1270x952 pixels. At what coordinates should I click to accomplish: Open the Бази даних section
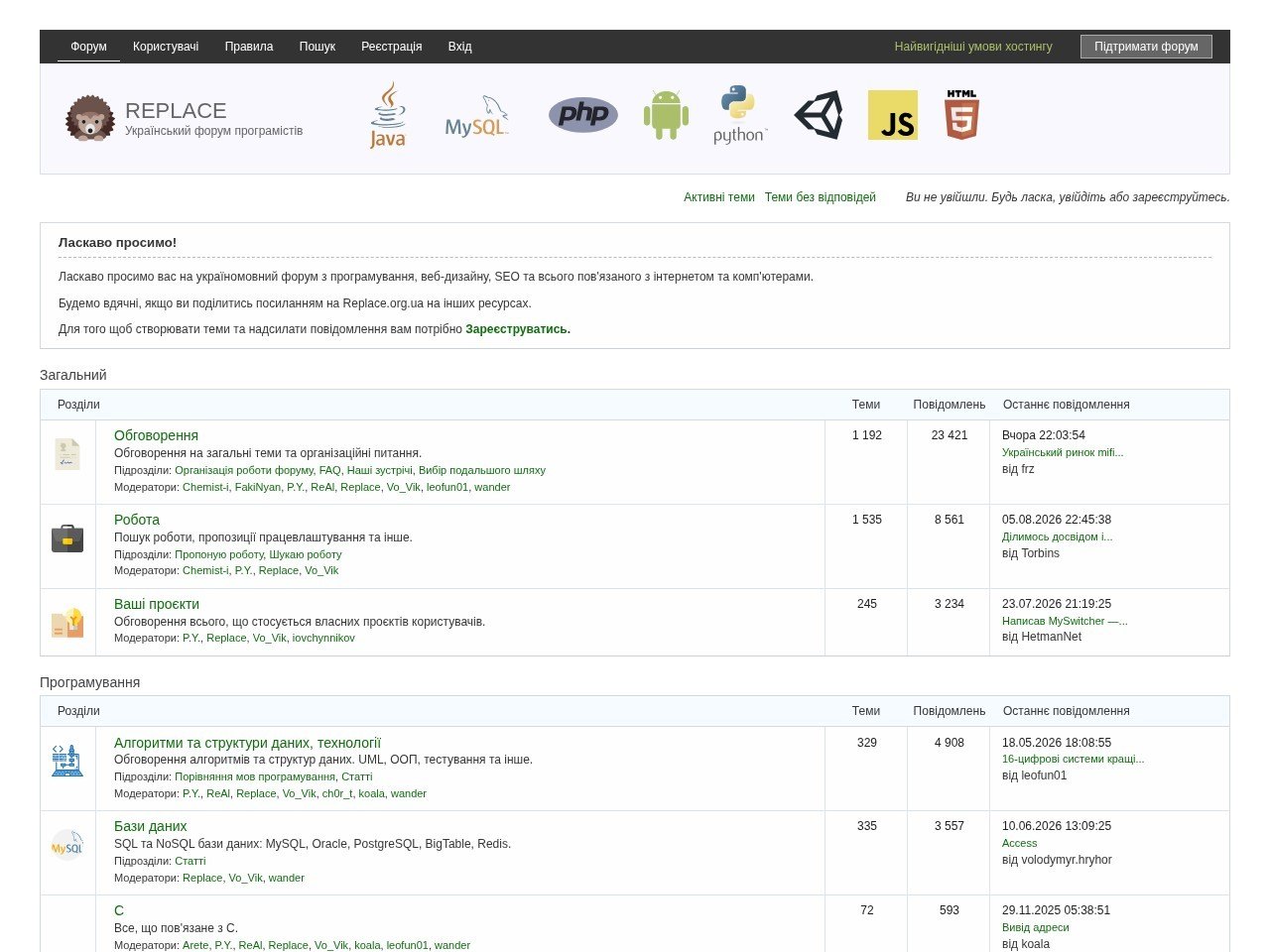[151, 826]
